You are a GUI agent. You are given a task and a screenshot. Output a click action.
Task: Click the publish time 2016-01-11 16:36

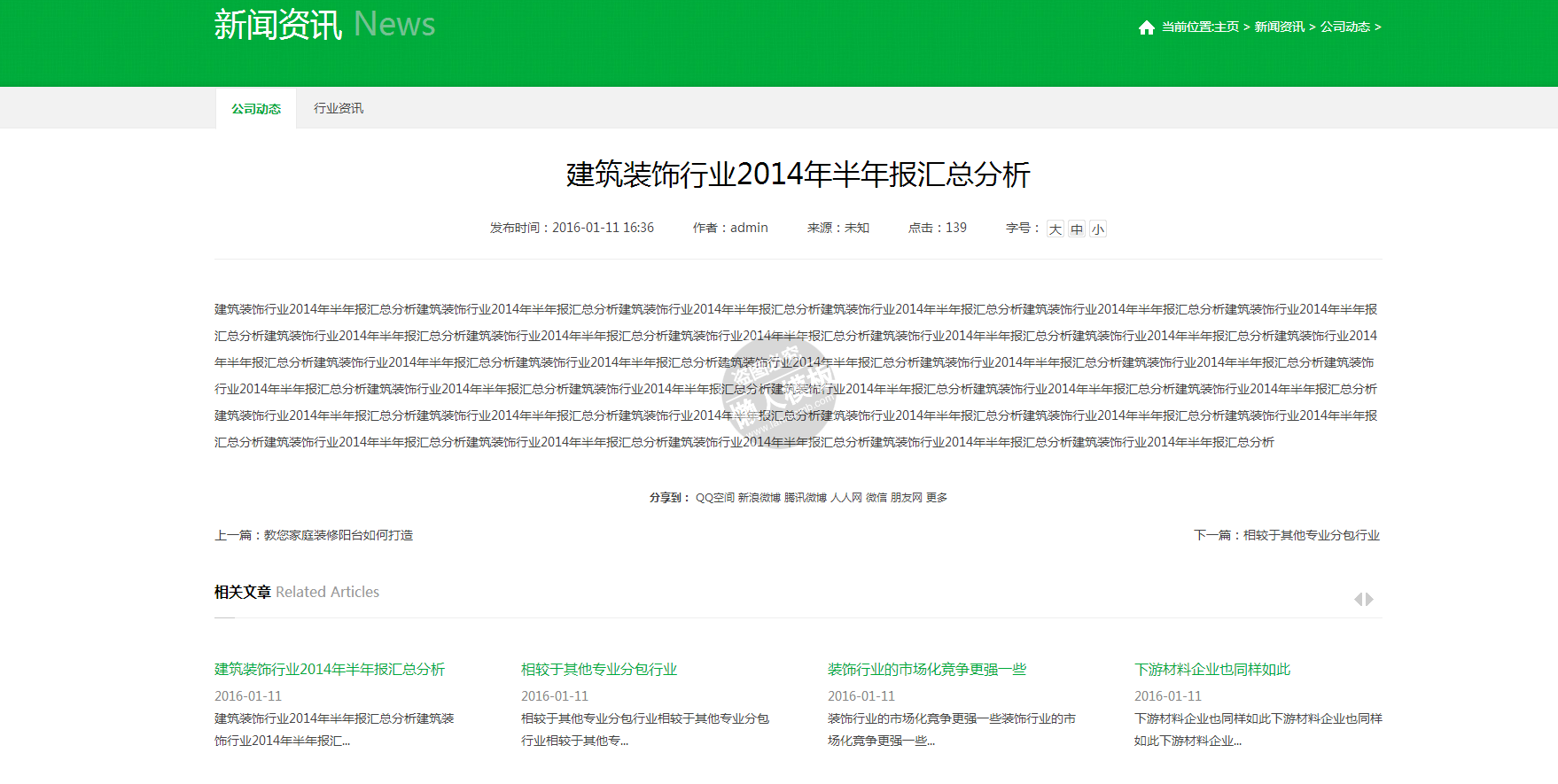coord(603,228)
